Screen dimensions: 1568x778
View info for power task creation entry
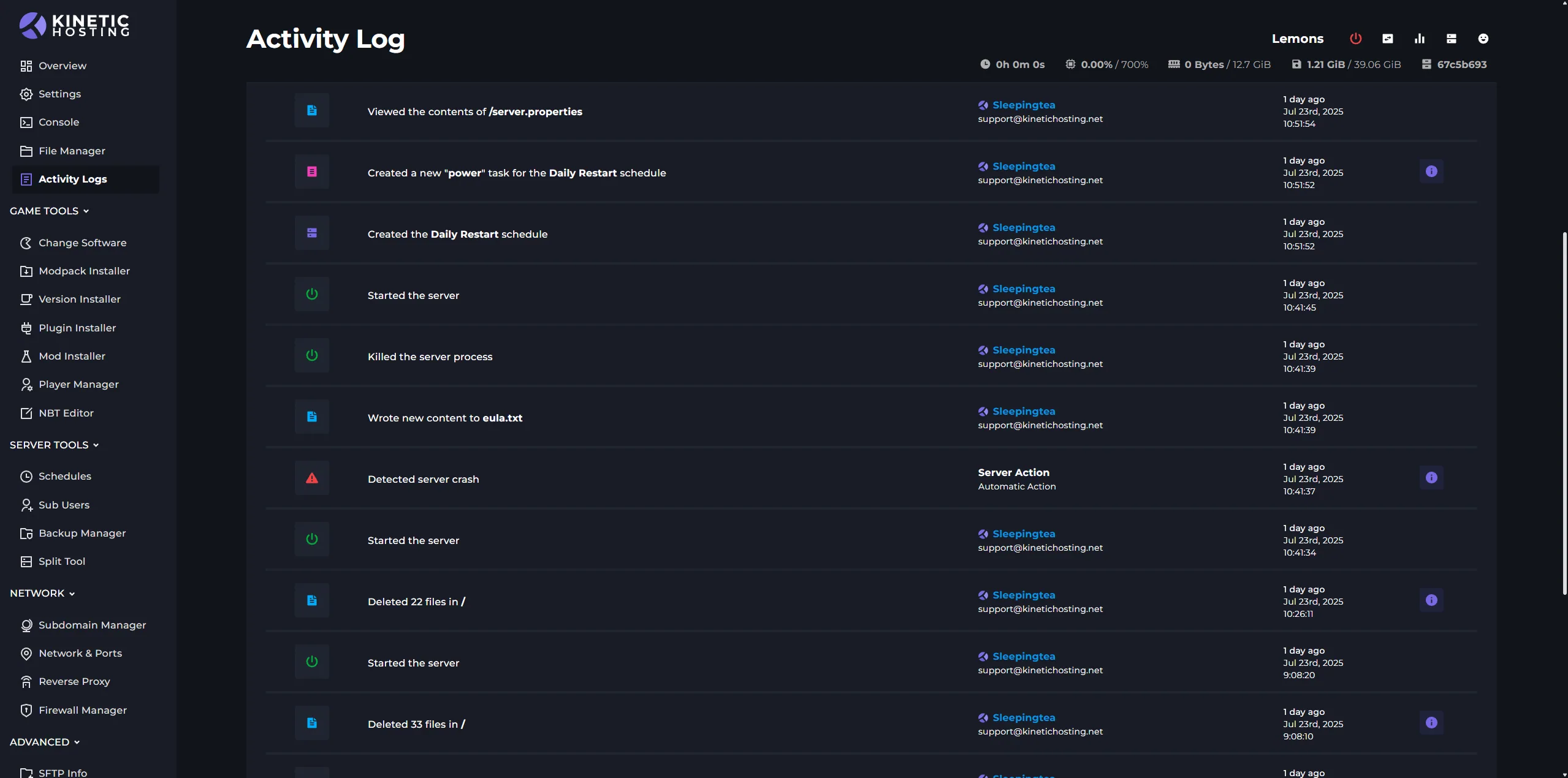pos(1431,172)
